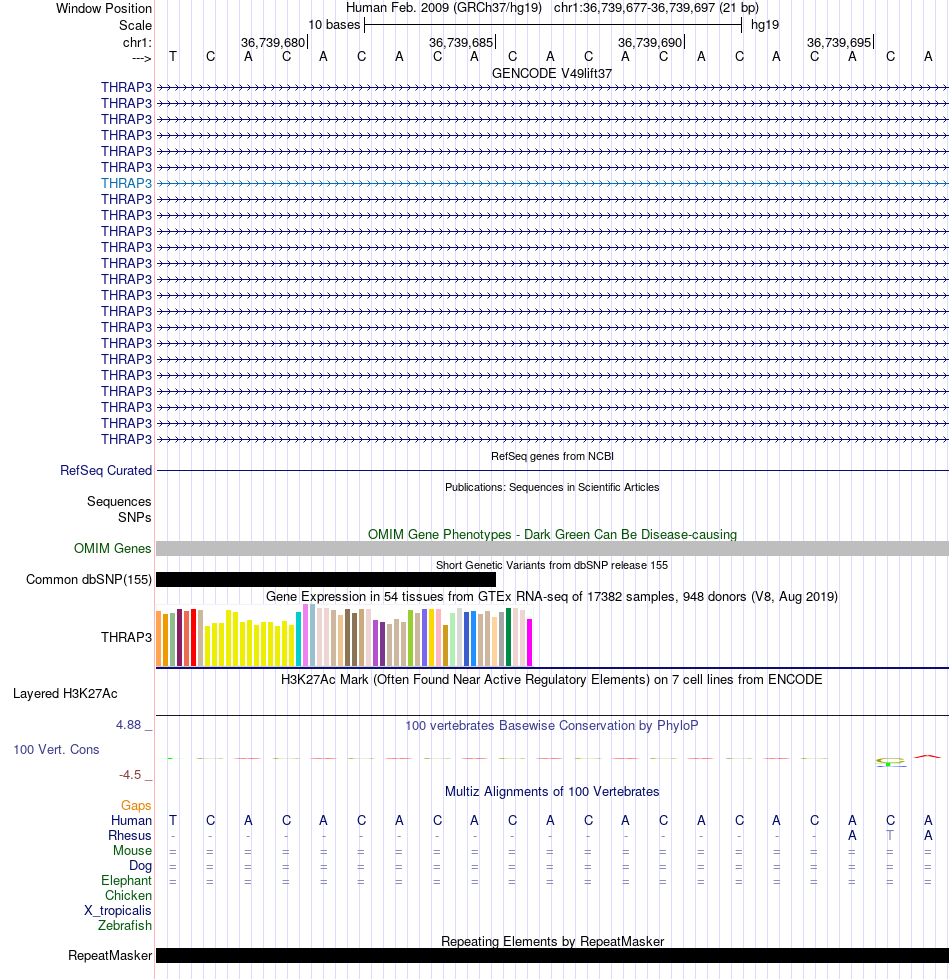
Task: Click the -4.5 PhyloP lower scale value
Action: click(130, 775)
